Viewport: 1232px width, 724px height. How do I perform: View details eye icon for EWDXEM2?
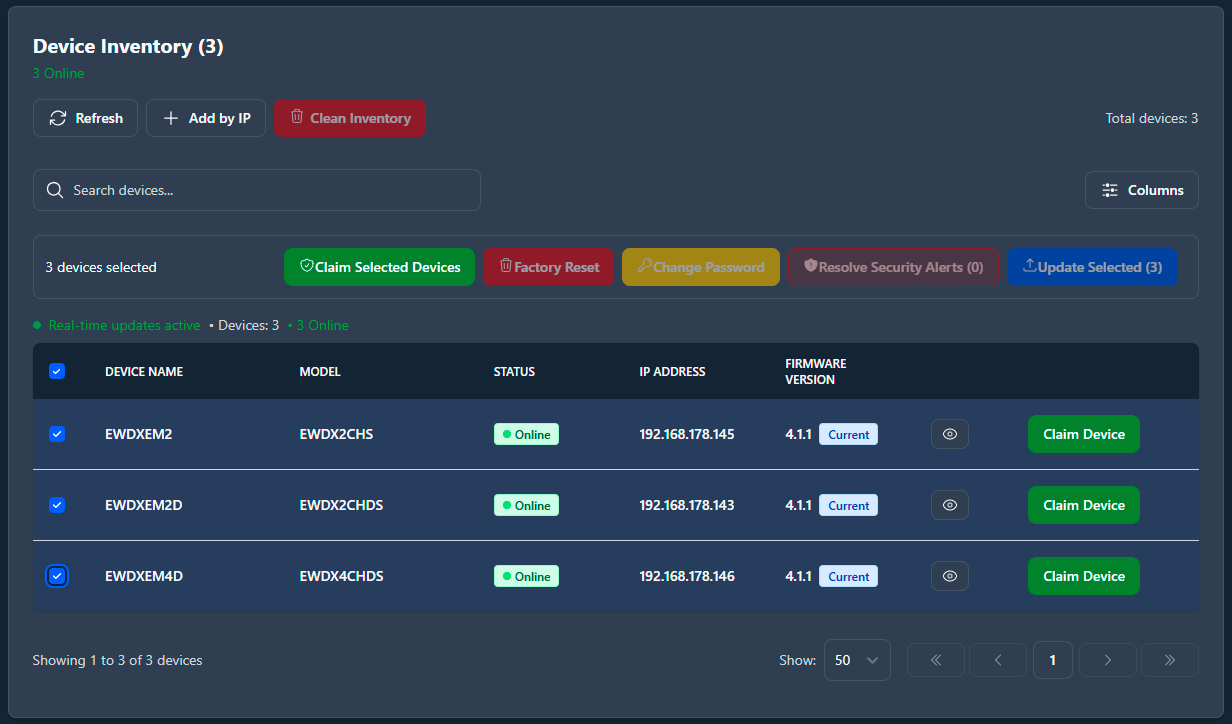click(950, 434)
